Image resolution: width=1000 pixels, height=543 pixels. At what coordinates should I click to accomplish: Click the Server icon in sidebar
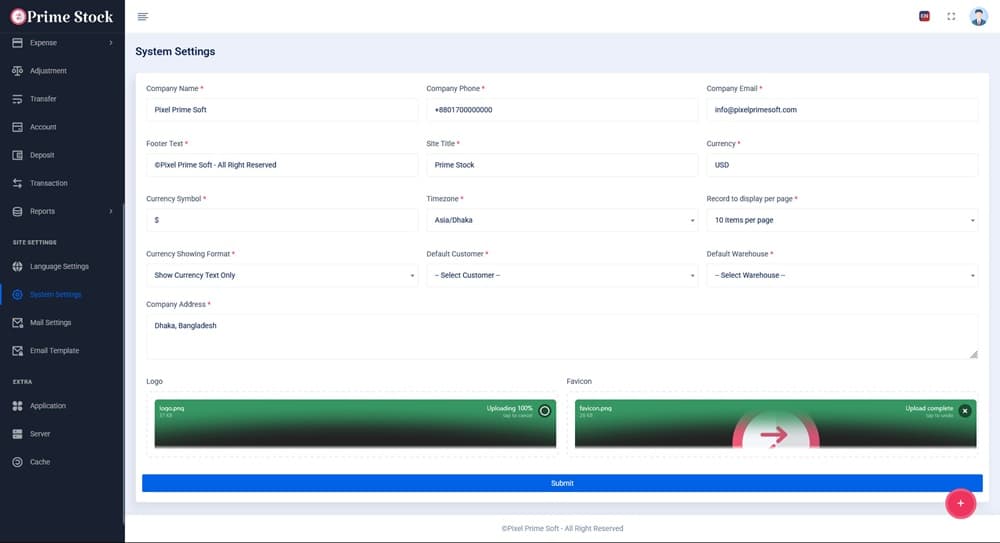[x=17, y=434]
